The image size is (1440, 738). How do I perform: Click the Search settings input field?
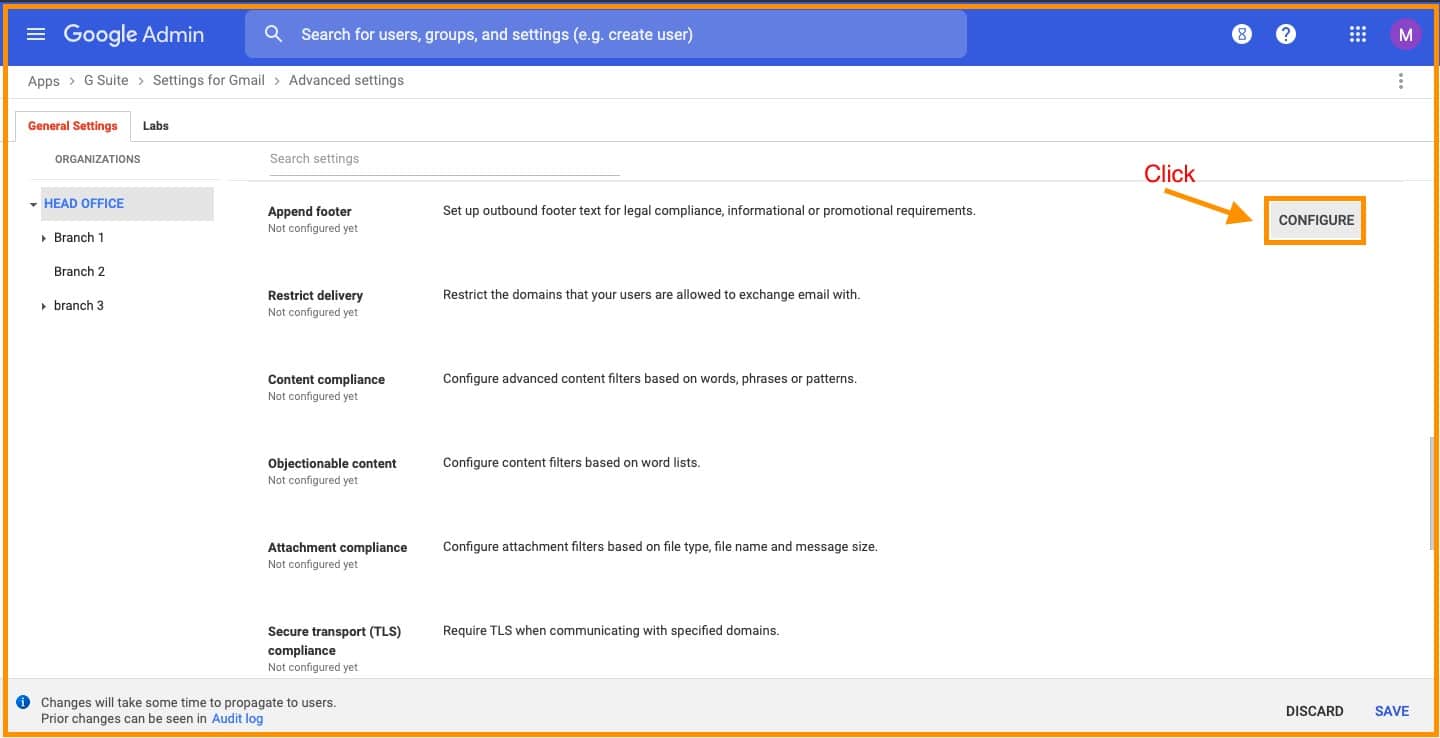point(444,159)
